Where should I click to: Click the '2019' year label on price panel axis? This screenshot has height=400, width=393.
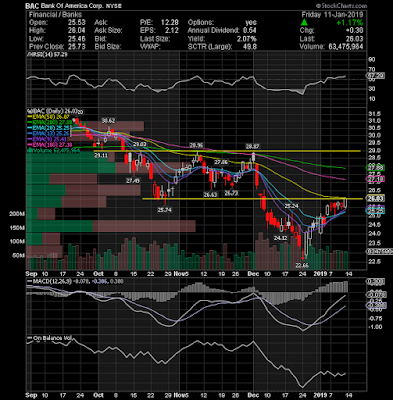[321, 274]
